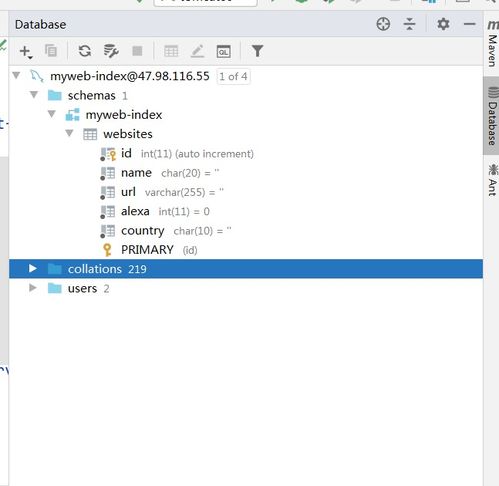499x486 pixels.
Task: Open Database panel gear settings
Action: [x=443, y=24]
